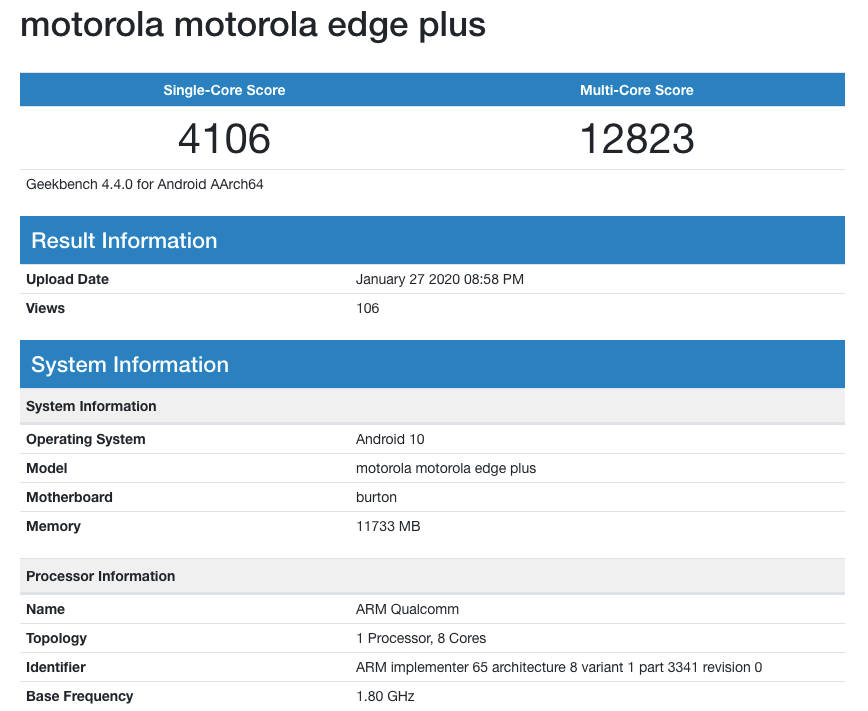
Task: Select the Motherboard value burton
Action: pyautogui.click(x=376, y=497)
